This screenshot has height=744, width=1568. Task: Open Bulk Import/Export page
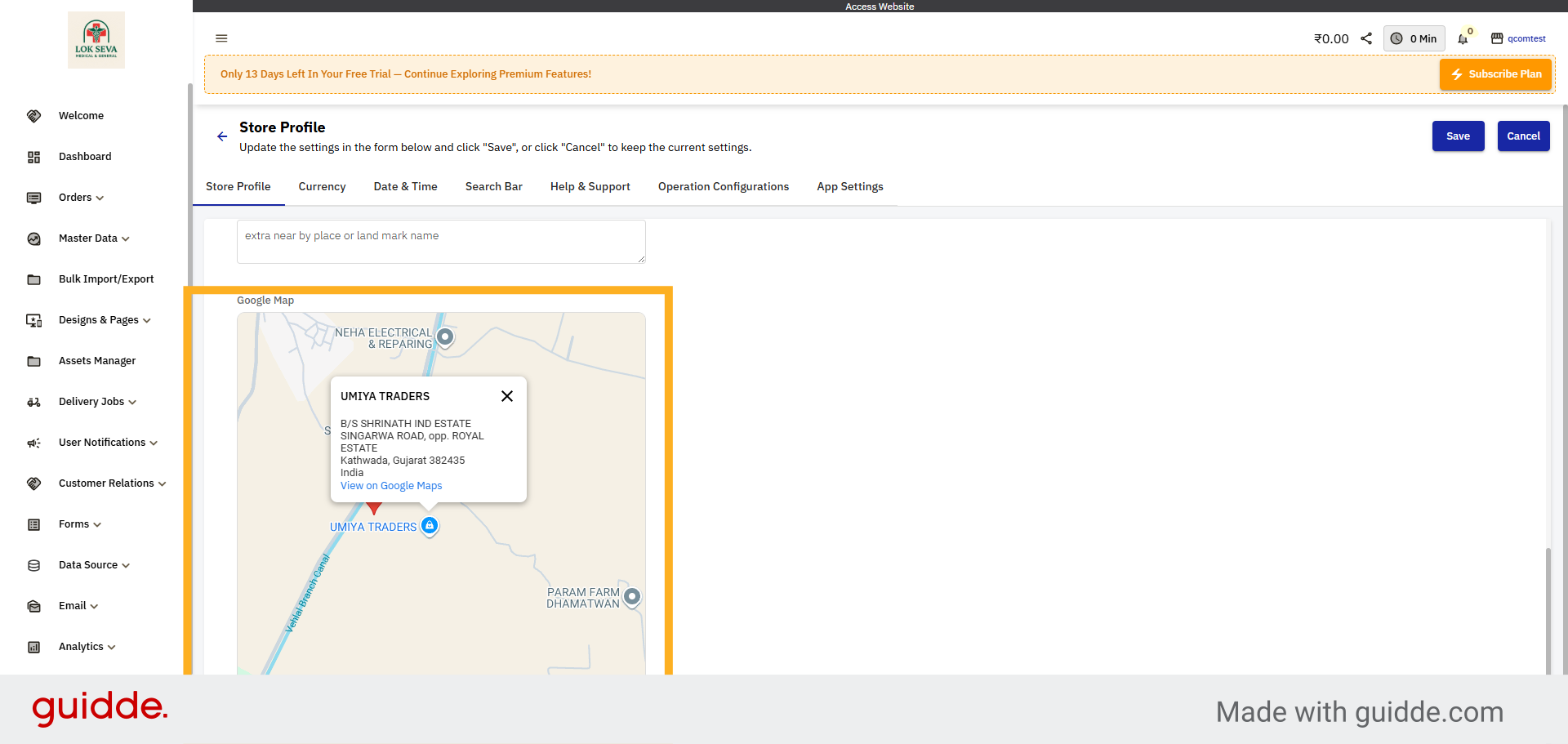click(x=106, y=279)
